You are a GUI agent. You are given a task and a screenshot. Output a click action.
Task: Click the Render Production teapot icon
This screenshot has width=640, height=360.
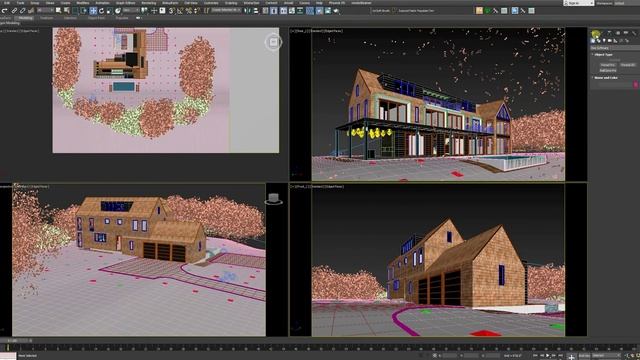point(336,11)
